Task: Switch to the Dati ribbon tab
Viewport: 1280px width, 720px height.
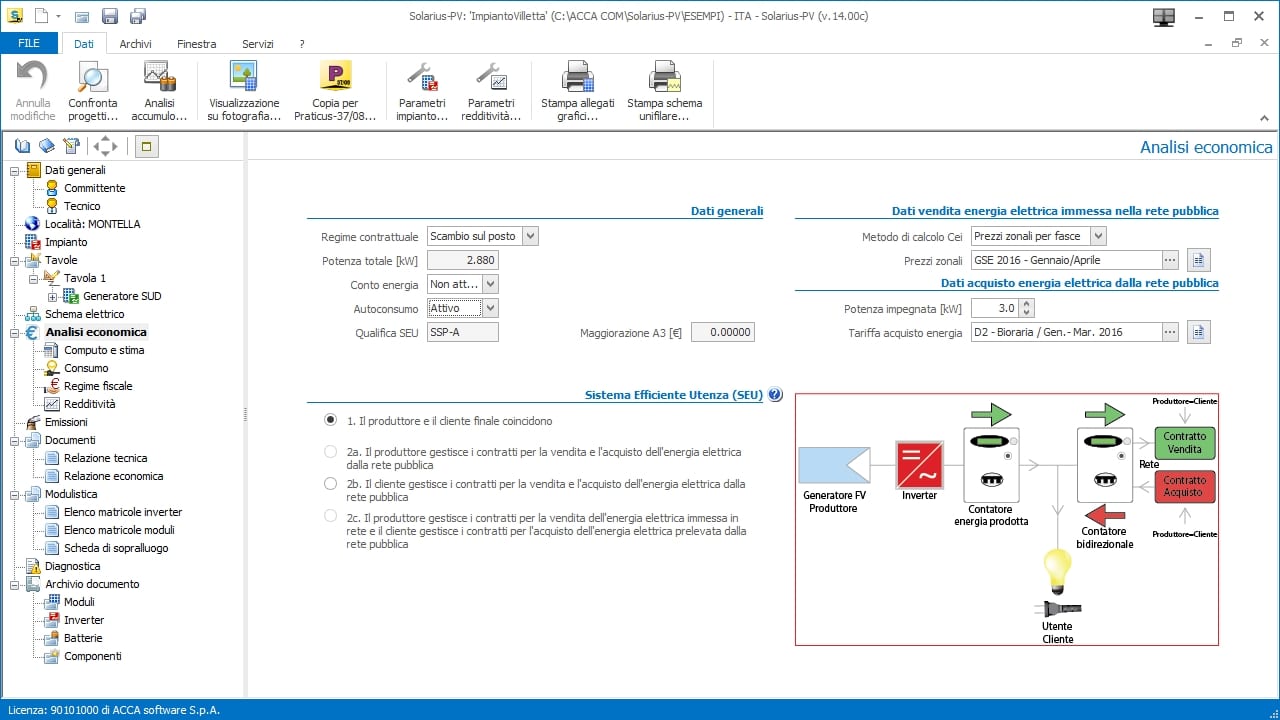Action: pos(84,44)
